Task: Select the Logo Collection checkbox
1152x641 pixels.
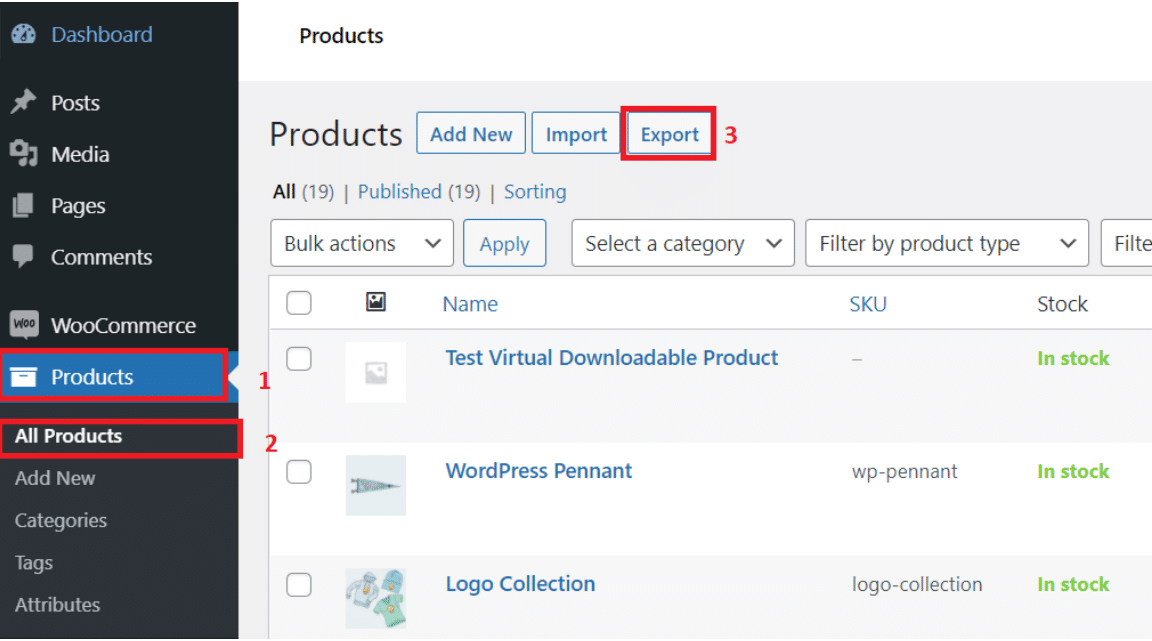Action: click(x=299, y=585)
